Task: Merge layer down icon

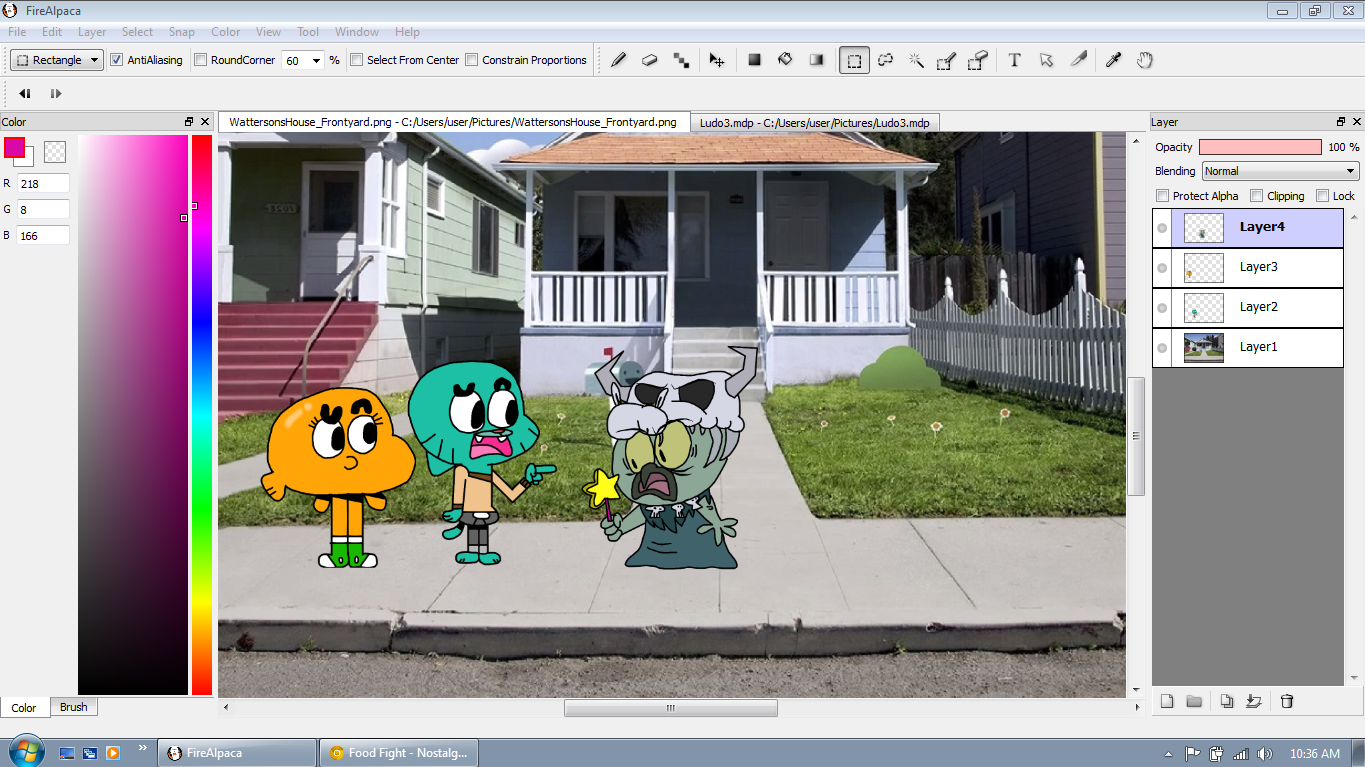Action: (1254, 701)
